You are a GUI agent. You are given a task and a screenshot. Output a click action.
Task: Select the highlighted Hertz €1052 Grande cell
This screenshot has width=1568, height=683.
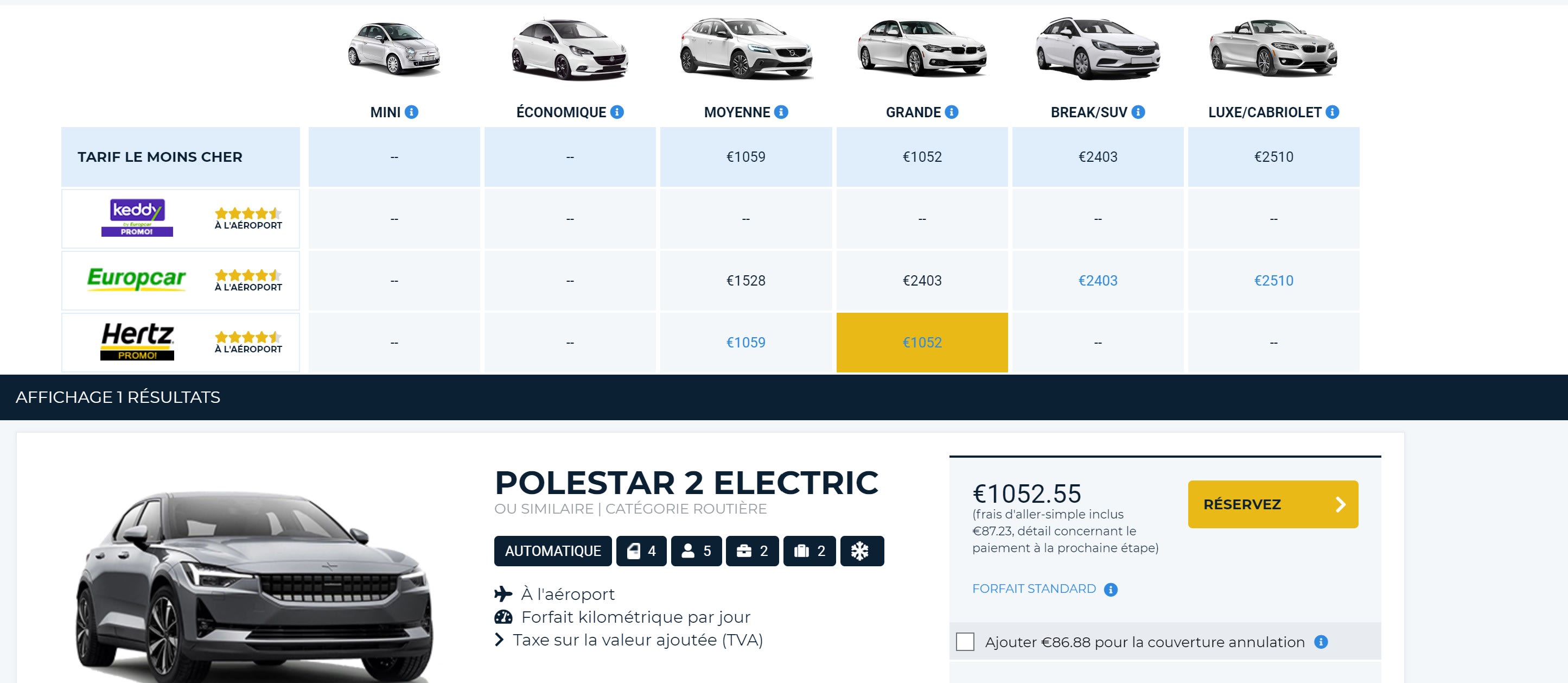pyautogui.click(x=922, y=343)
